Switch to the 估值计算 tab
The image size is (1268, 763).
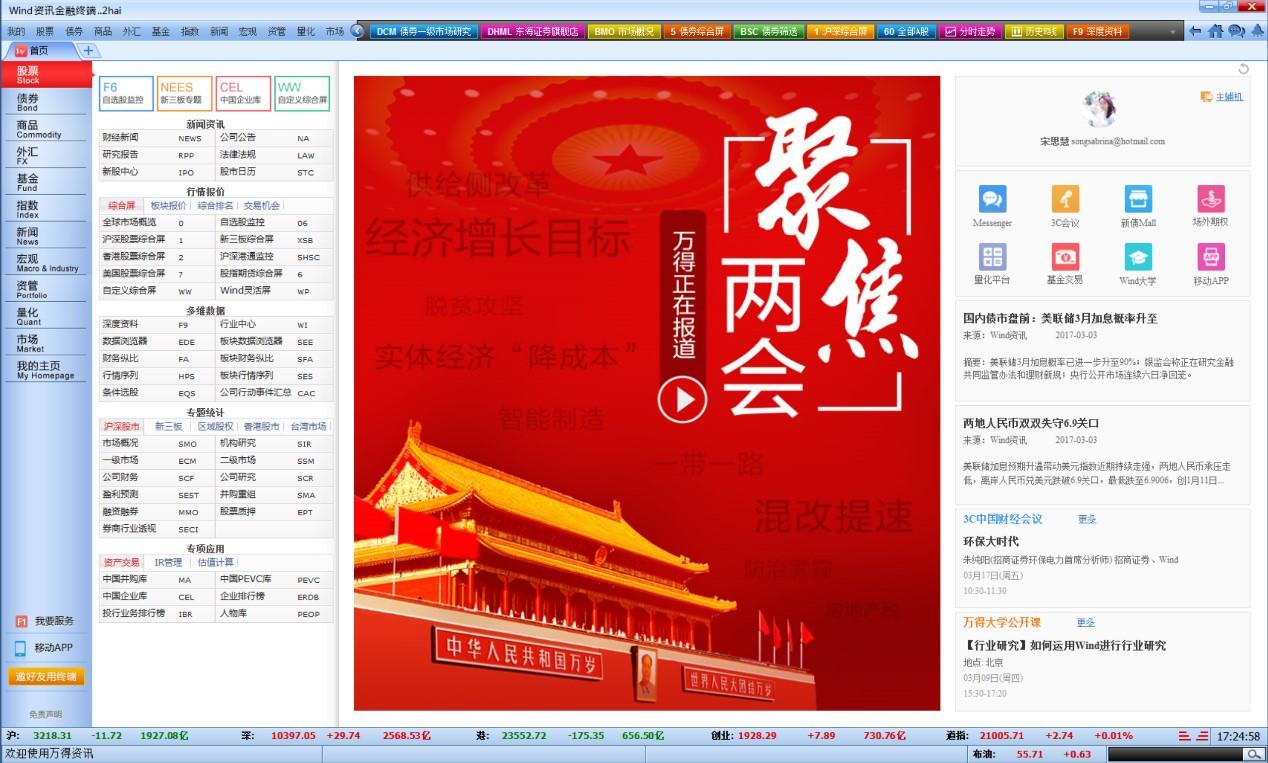215,562
